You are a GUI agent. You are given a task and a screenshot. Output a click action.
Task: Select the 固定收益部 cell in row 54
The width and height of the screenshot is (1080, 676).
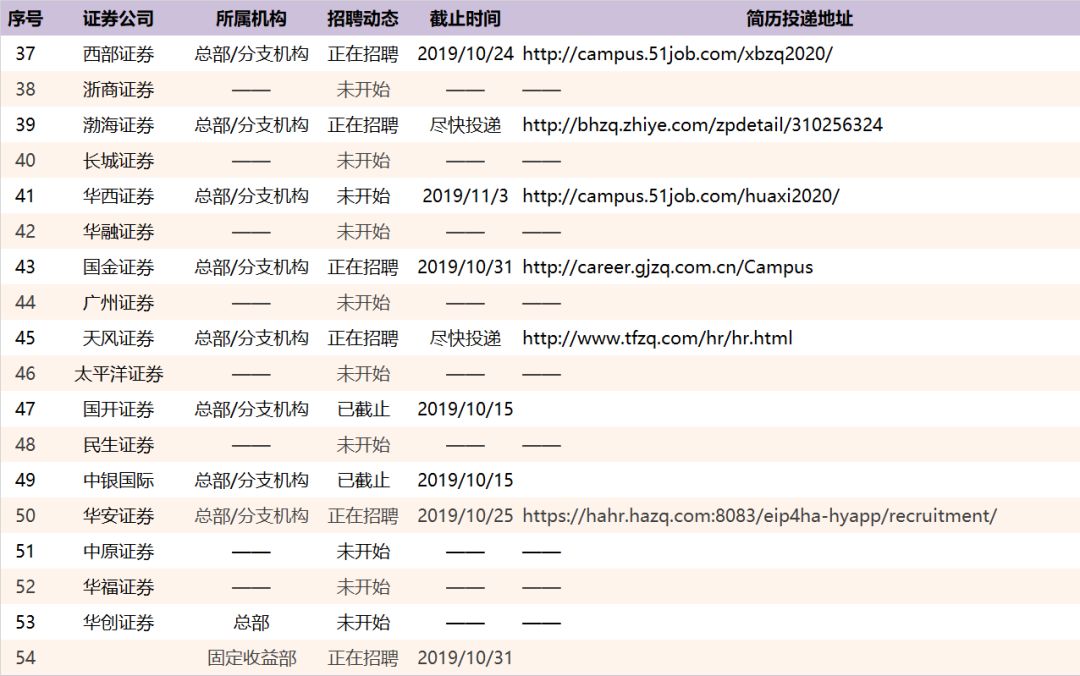[251, 657]
